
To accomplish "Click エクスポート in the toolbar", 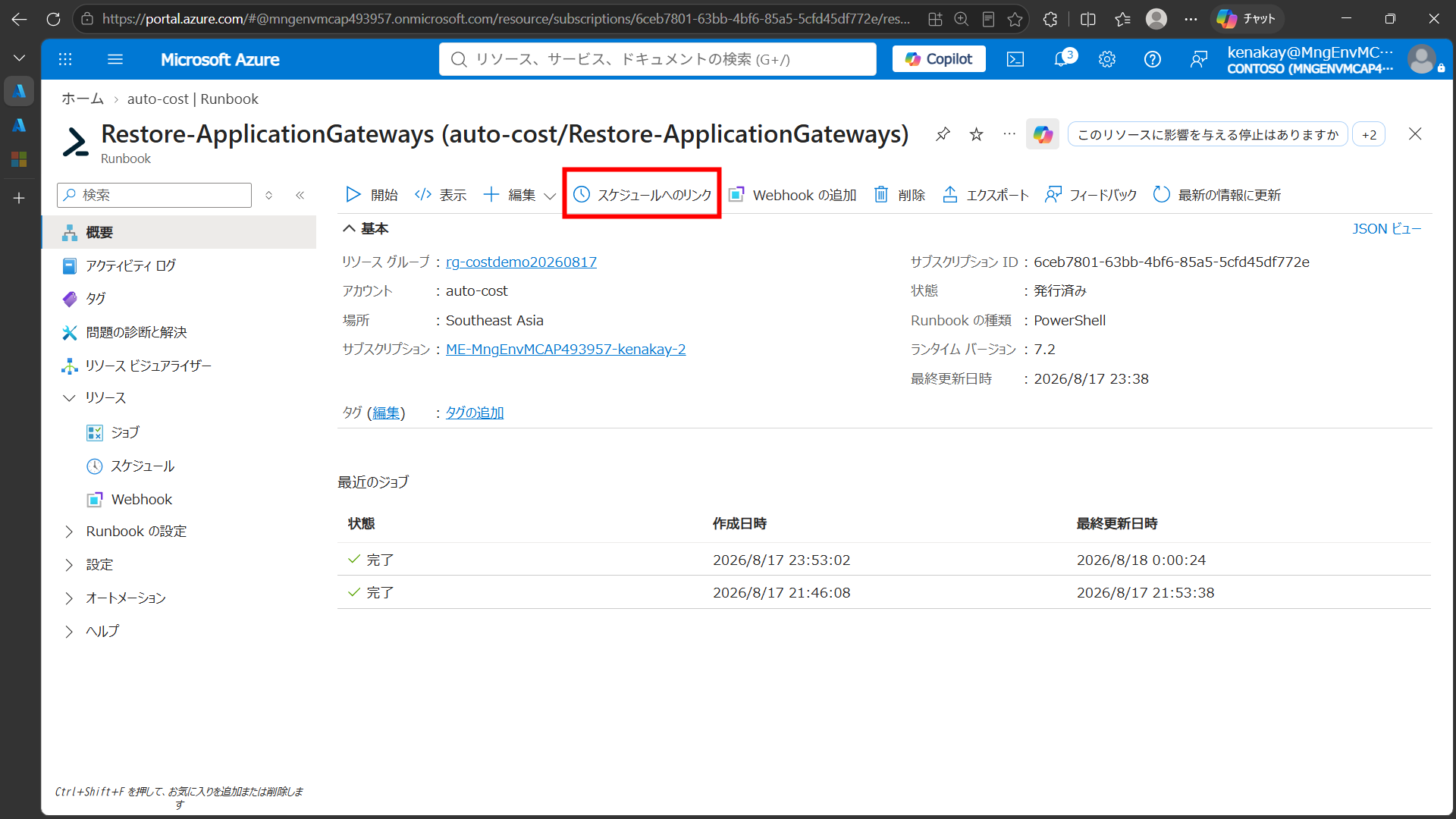I will pyautogui.click(x=985, y=195).
